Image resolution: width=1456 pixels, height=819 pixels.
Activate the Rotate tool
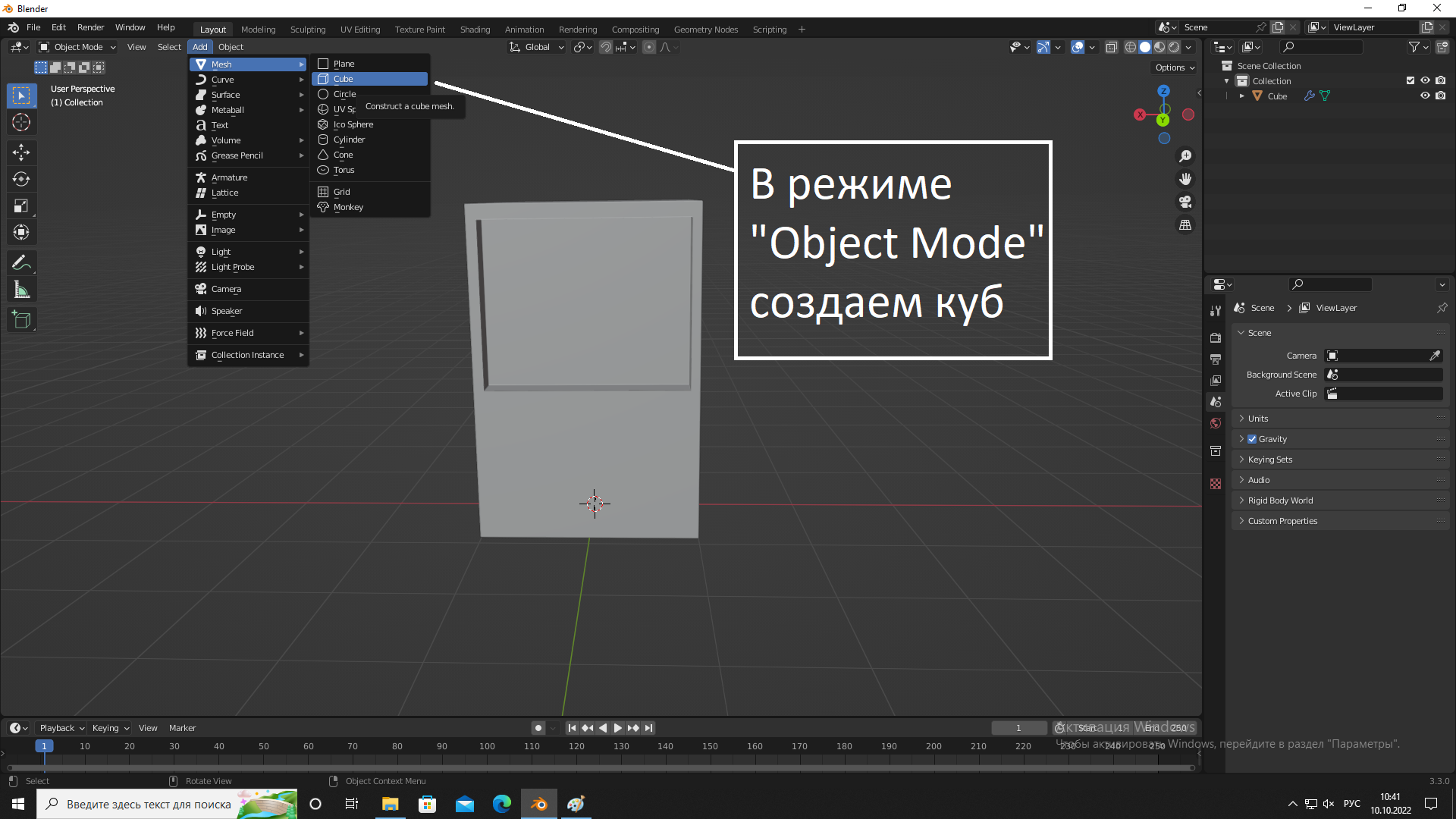[x=21, y=179]
